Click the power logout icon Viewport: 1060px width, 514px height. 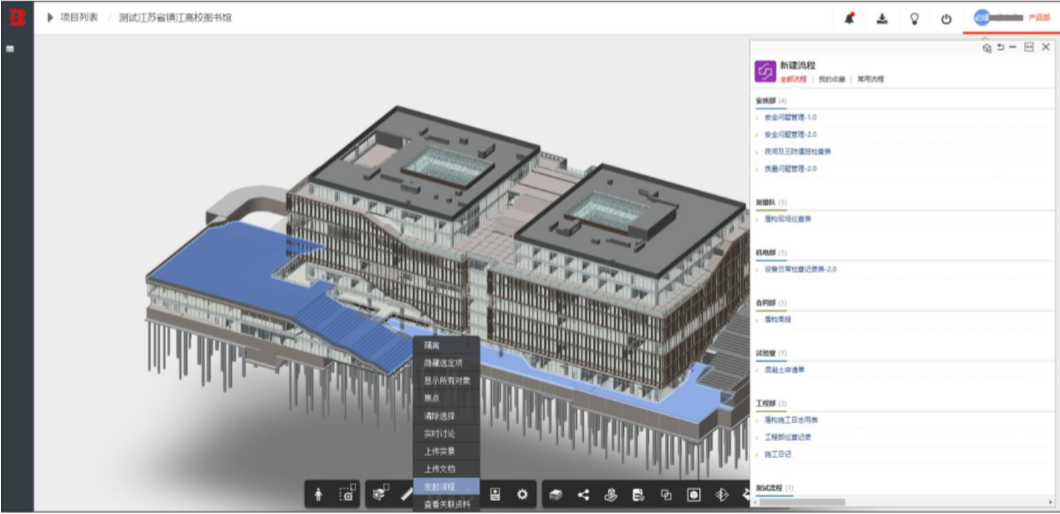946,19
